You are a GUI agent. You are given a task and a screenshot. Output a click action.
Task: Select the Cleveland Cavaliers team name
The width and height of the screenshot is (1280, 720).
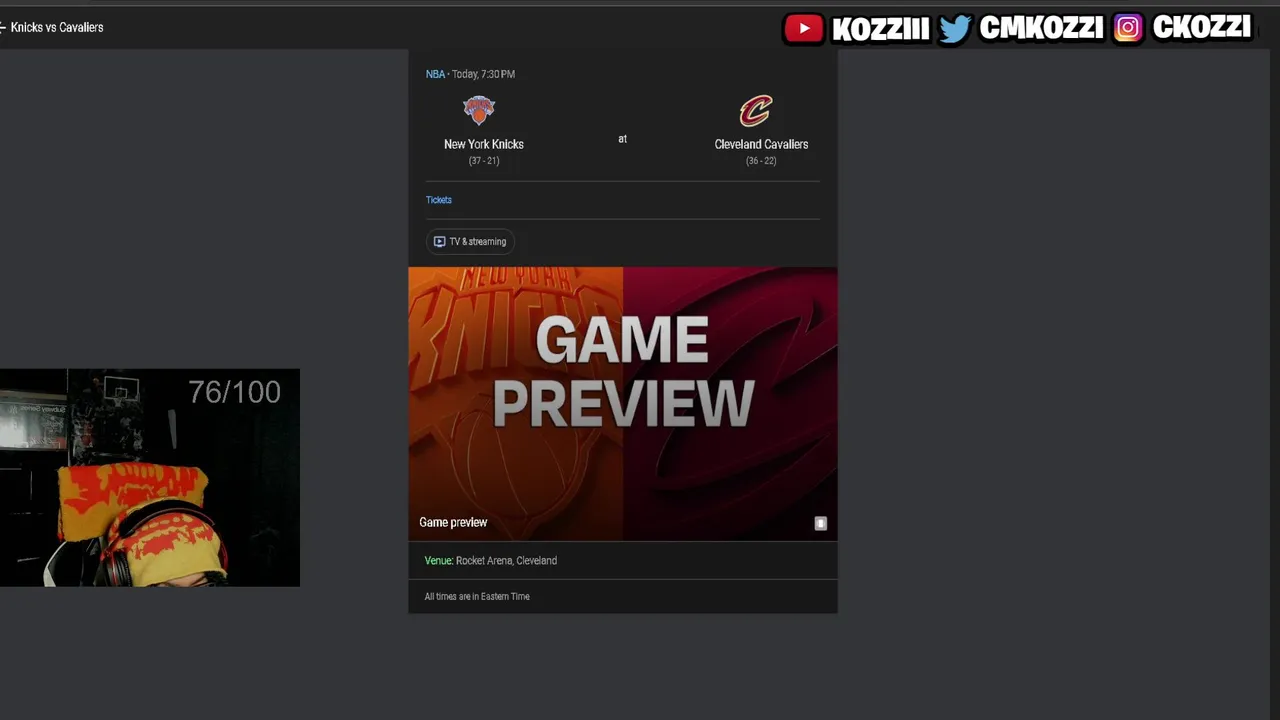[761, 144]
